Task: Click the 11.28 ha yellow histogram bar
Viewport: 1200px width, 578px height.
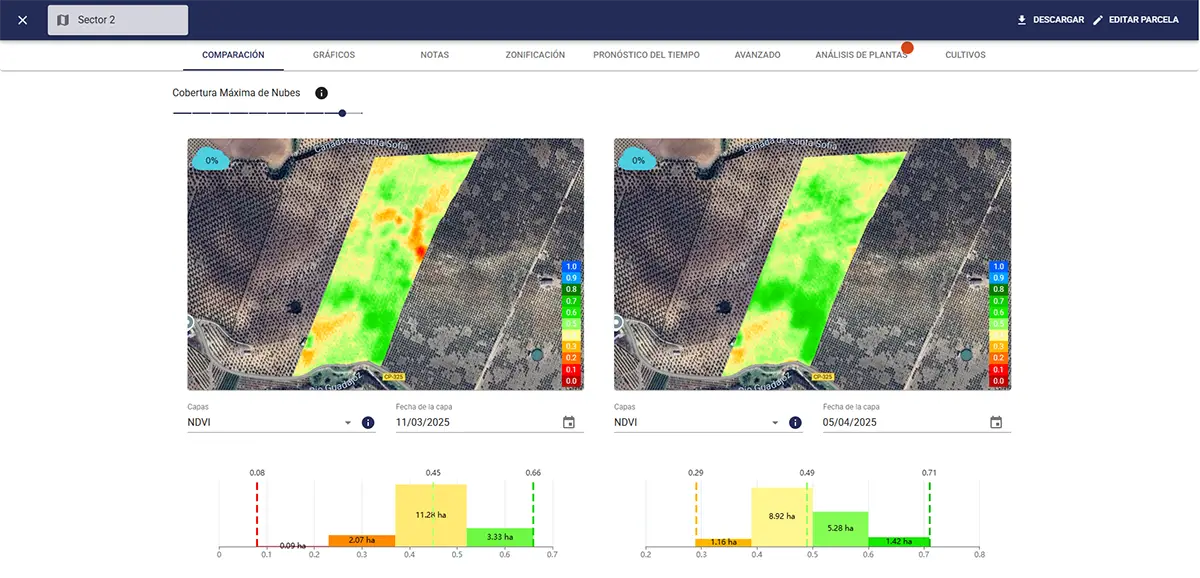Action: pos(431,515)
